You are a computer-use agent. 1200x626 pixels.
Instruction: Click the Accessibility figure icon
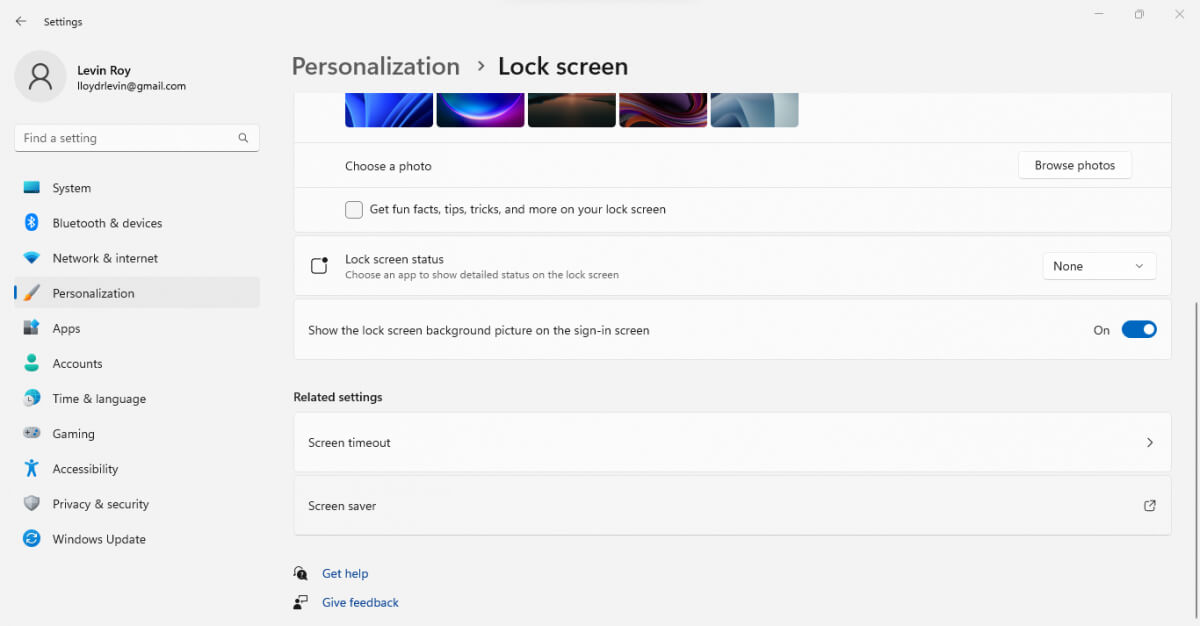coord(32,469)
